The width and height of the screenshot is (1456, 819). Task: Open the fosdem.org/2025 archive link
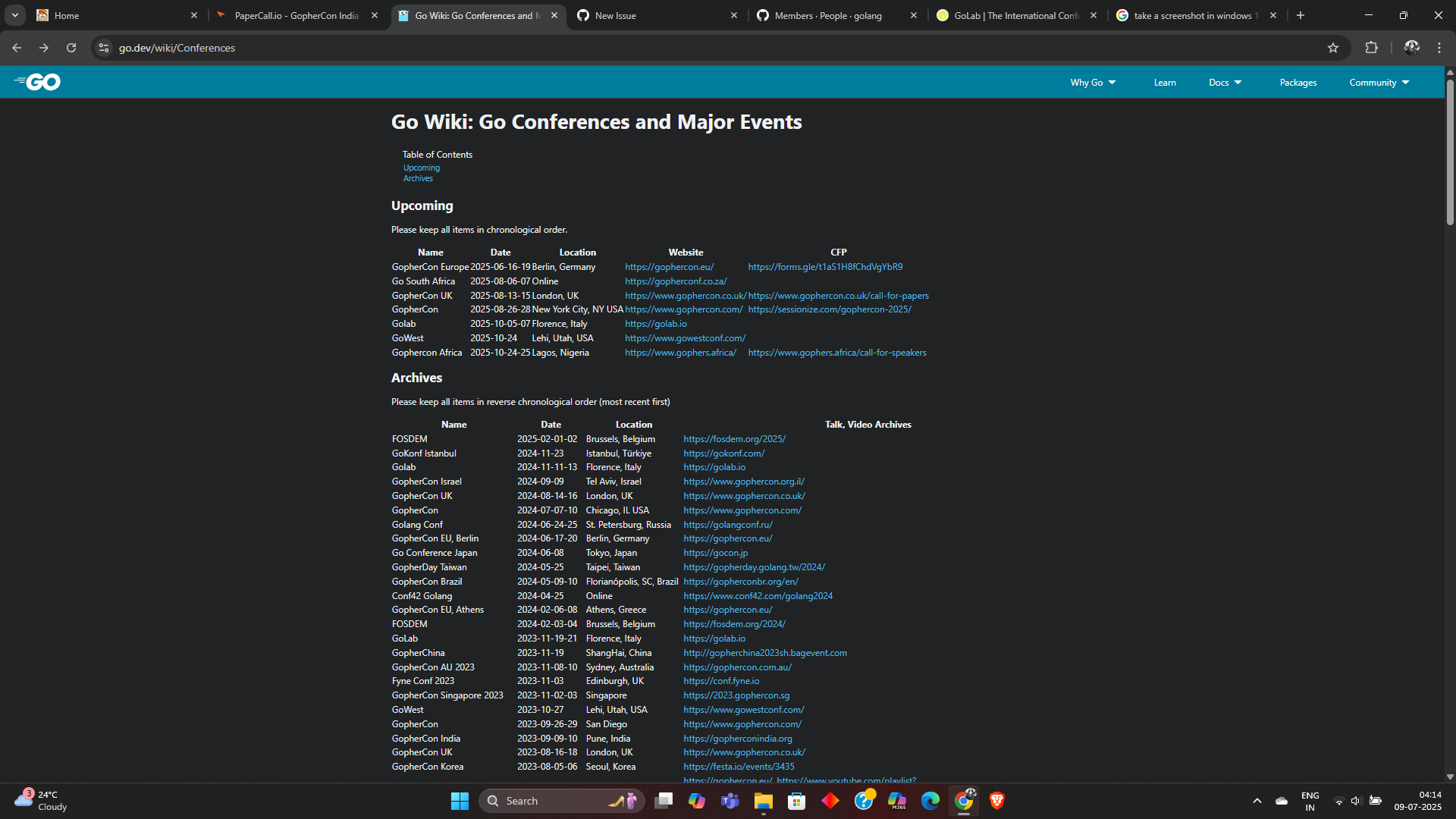point(734,439)
